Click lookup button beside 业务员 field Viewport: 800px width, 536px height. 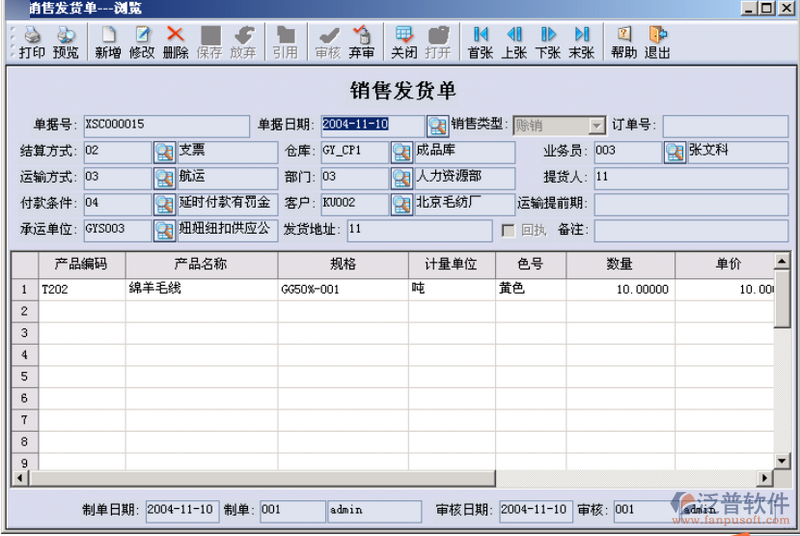[675, 152]
